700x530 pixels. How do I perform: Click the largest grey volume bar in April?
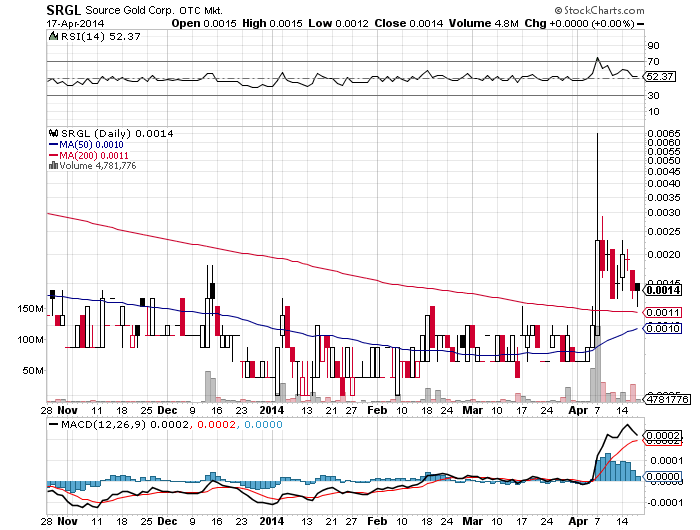click(x=597, y=364)
